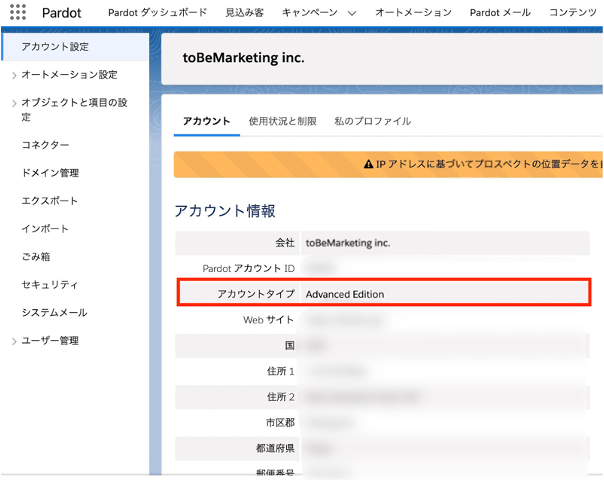
Task: Open コネクター in the sidebar
Action: coord(45,145)
